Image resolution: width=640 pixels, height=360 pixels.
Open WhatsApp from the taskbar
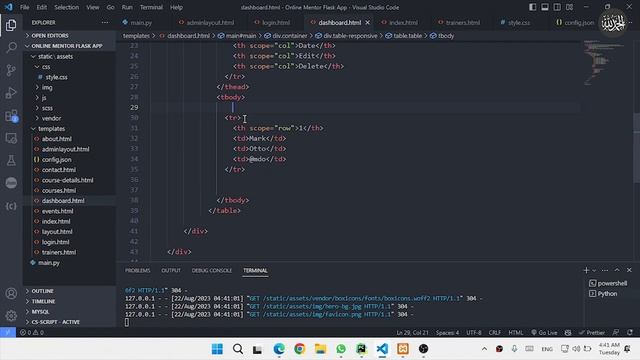tap(341, 349)
